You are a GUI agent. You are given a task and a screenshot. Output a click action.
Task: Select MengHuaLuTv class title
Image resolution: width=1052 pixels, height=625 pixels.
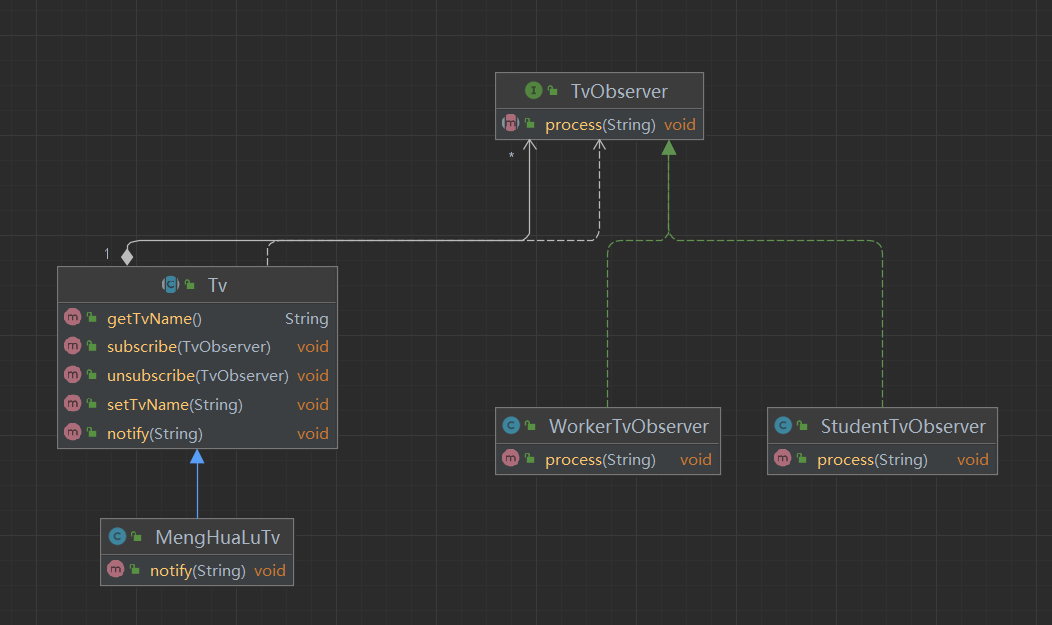click(217, 537)
